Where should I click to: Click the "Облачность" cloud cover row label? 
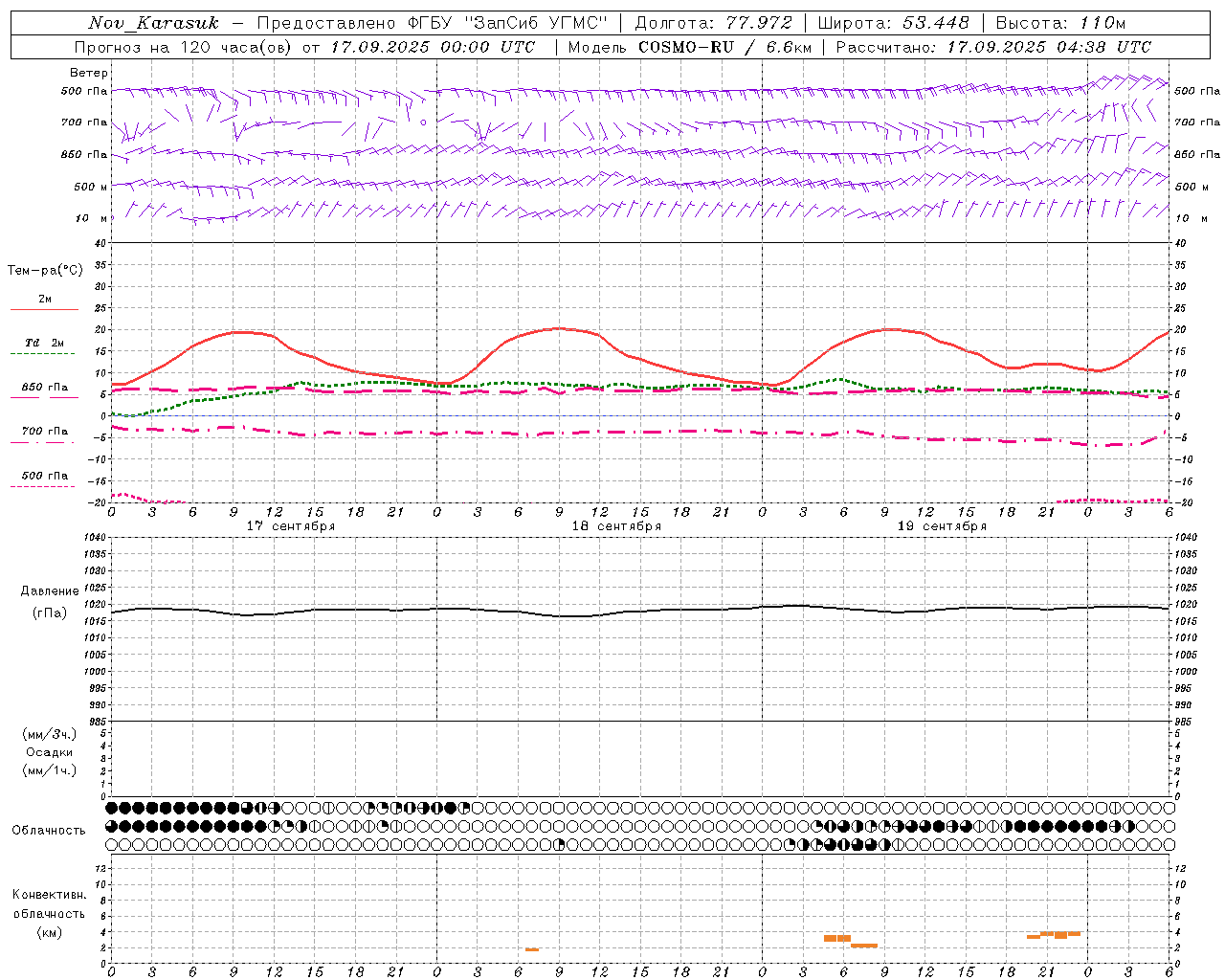(x=49, y=830)
